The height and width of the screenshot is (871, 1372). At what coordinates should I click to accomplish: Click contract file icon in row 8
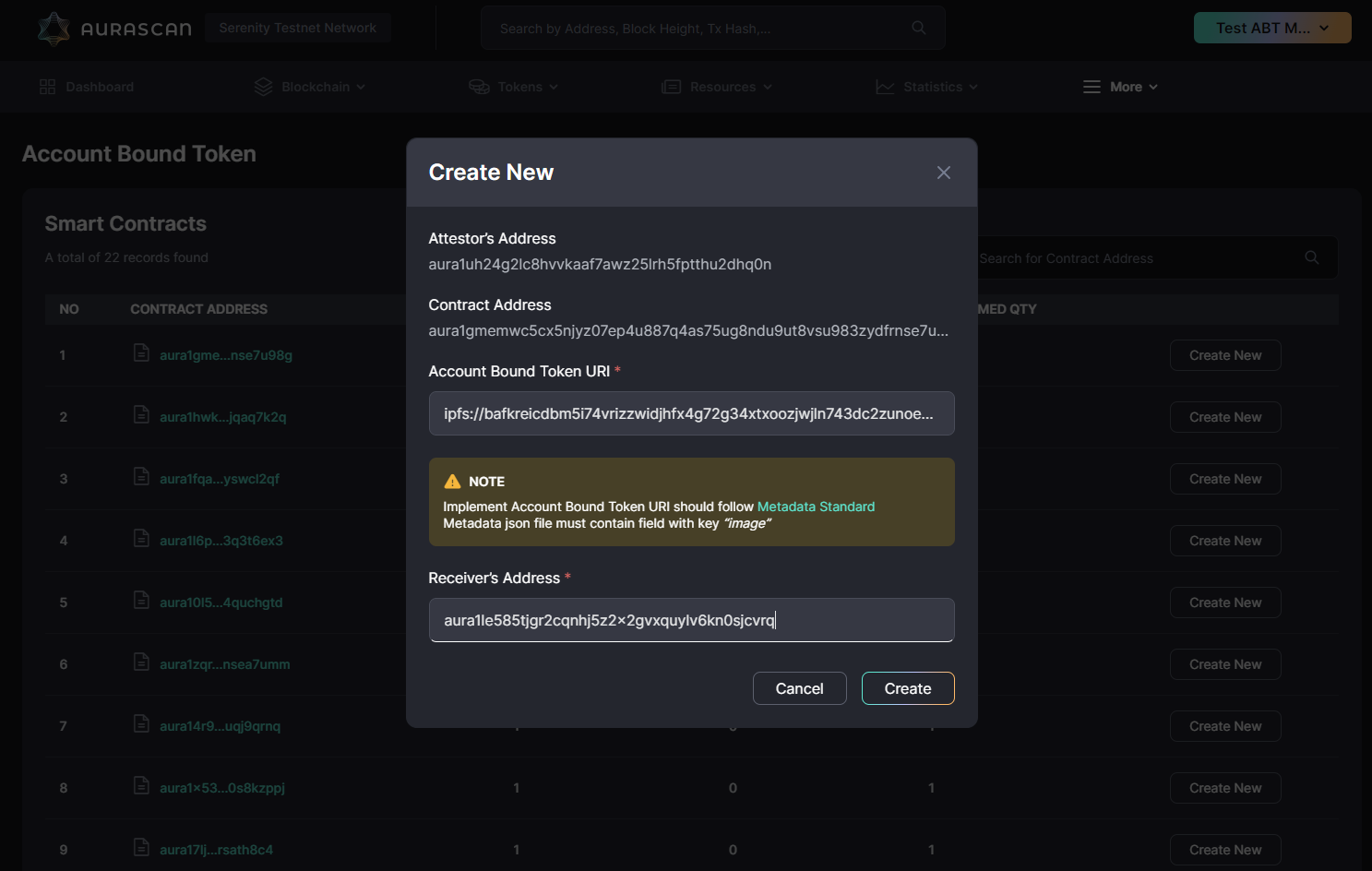point(141,785)
